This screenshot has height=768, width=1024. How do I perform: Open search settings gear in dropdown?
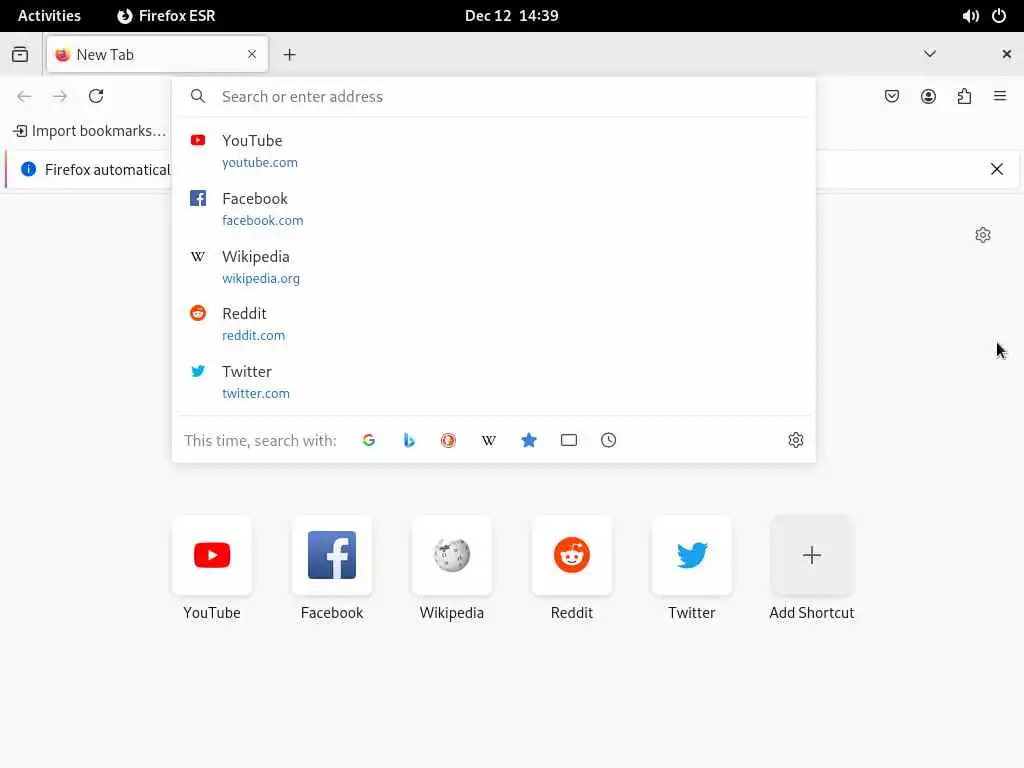click(x=795, y=440)
